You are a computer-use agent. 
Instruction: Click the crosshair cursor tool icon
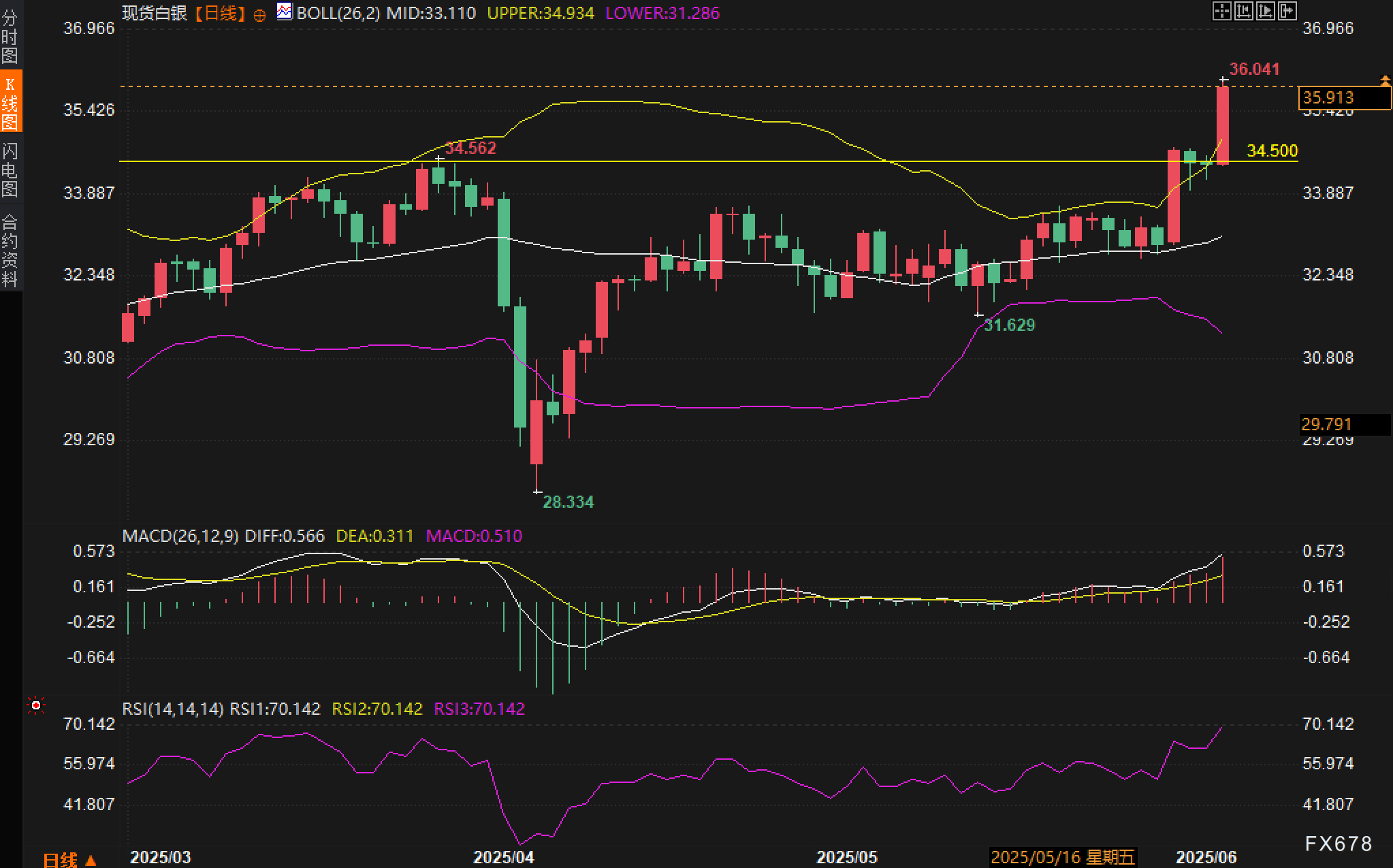click(1221, 11)
